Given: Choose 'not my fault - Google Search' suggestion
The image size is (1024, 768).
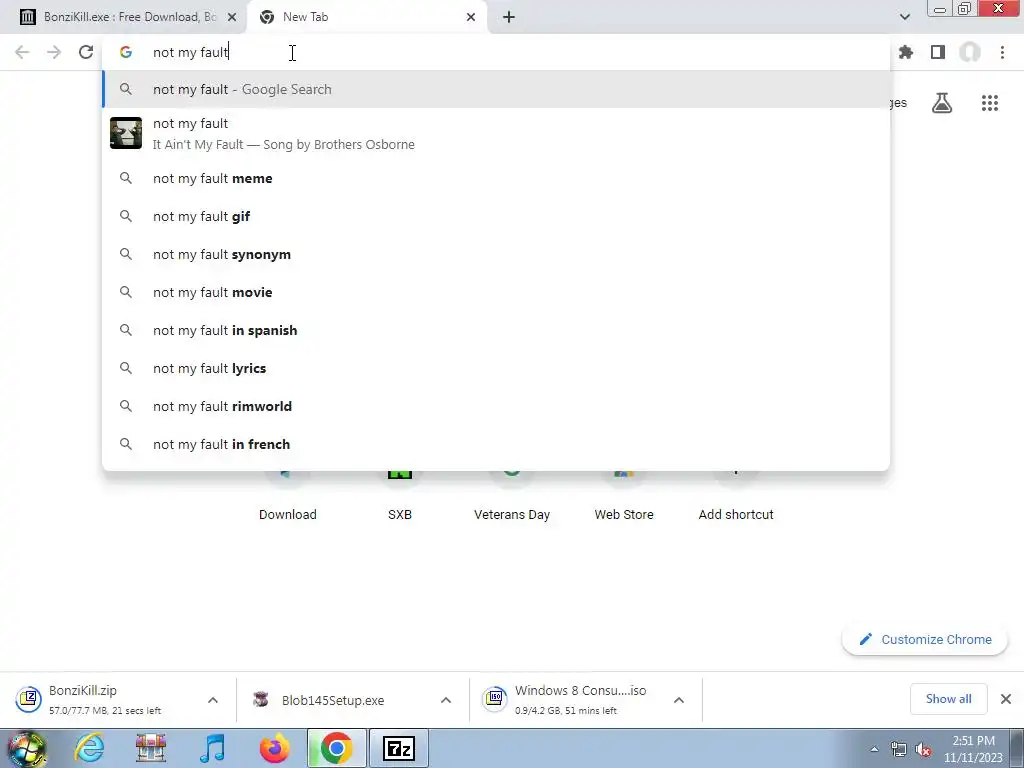Looking at the screenshot, I should tap(496, 89).
